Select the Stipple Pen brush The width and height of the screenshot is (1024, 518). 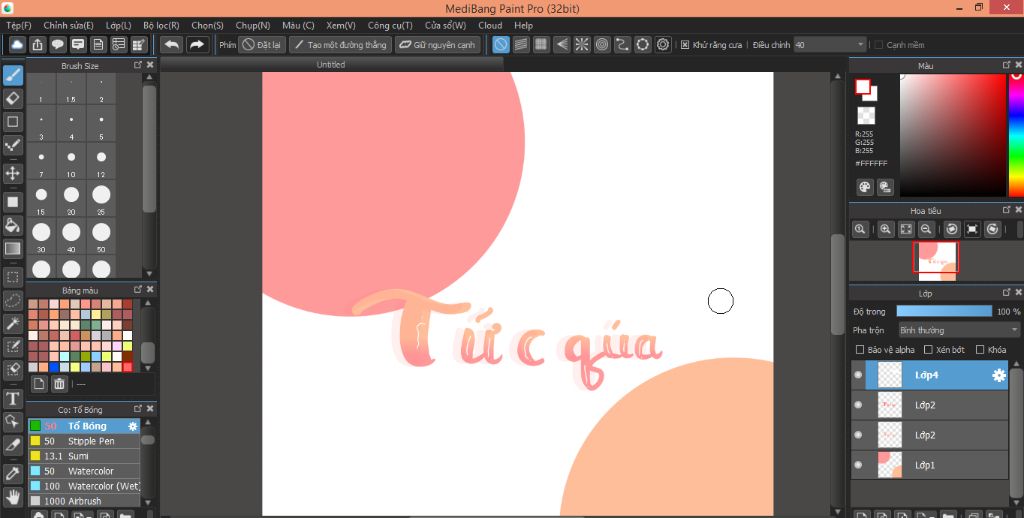click(x=84, y=441)
